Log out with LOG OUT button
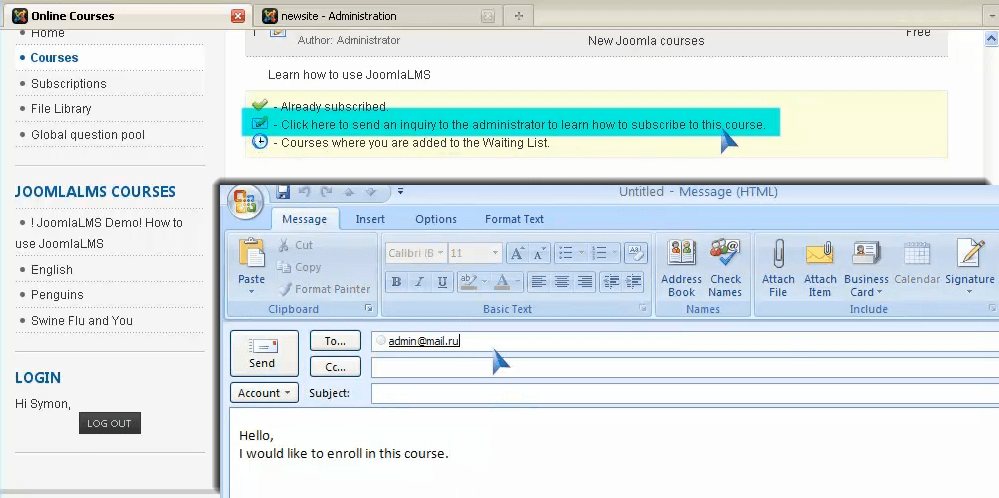Image resolution: width=999 pixels, height=498 pixels. tap(110, 423)
